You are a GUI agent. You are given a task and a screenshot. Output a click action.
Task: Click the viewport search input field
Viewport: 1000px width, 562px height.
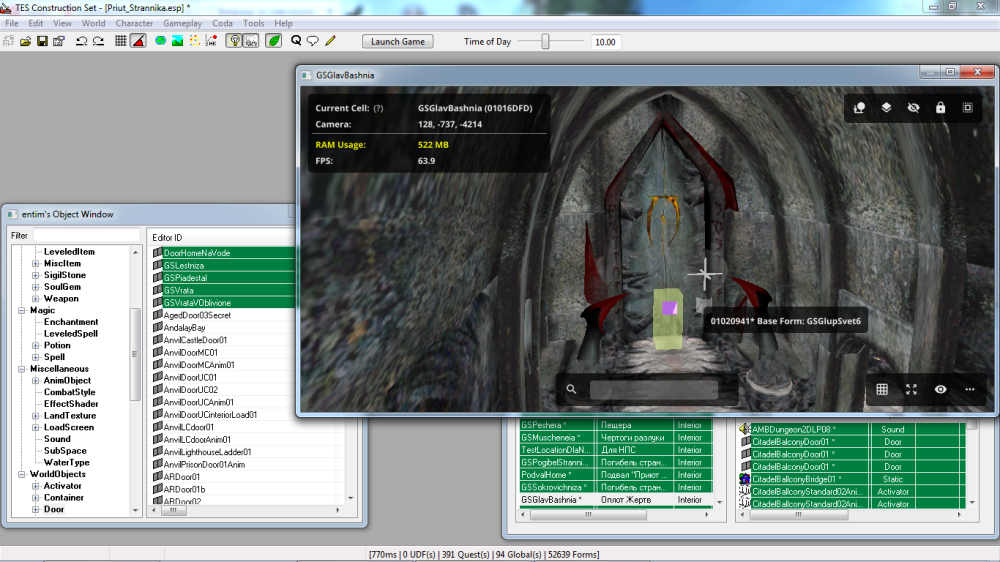tap(654, 390)
